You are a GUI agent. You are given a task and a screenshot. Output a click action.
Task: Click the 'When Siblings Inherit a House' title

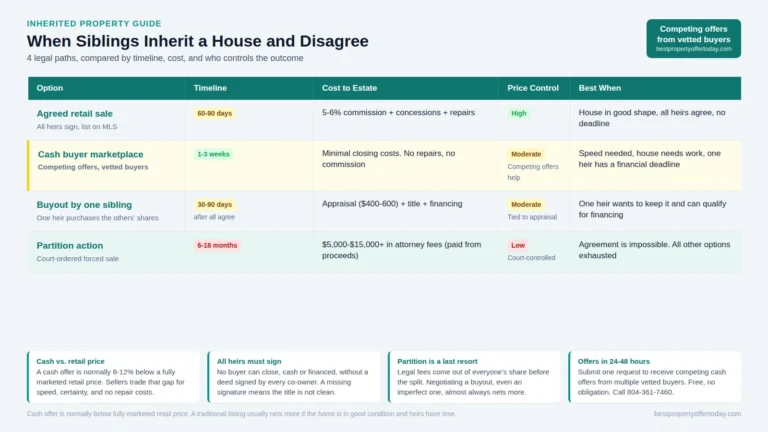[197, 41]
